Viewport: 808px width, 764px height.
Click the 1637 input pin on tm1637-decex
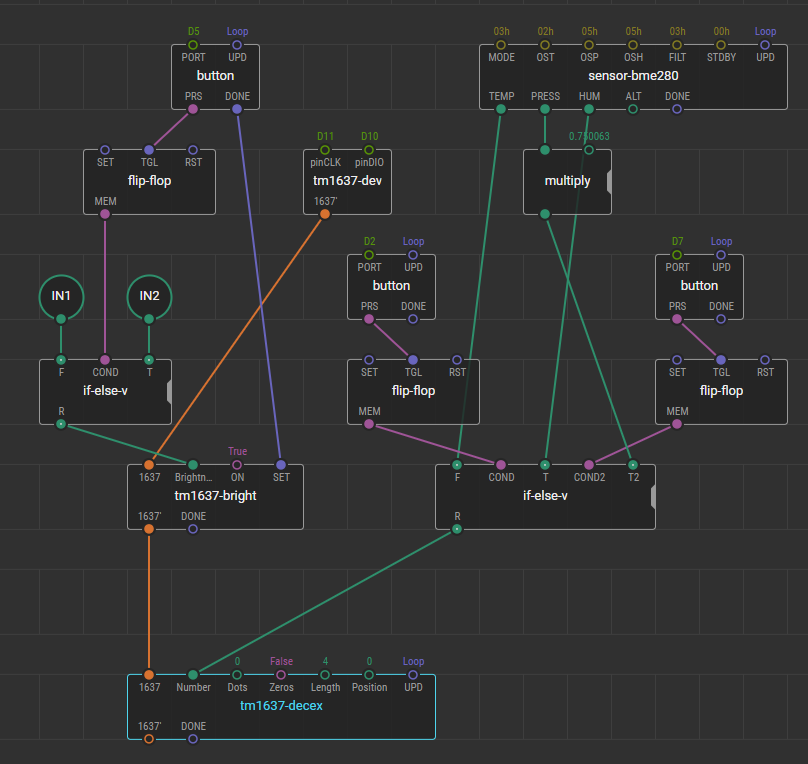(x=149, y=675)
